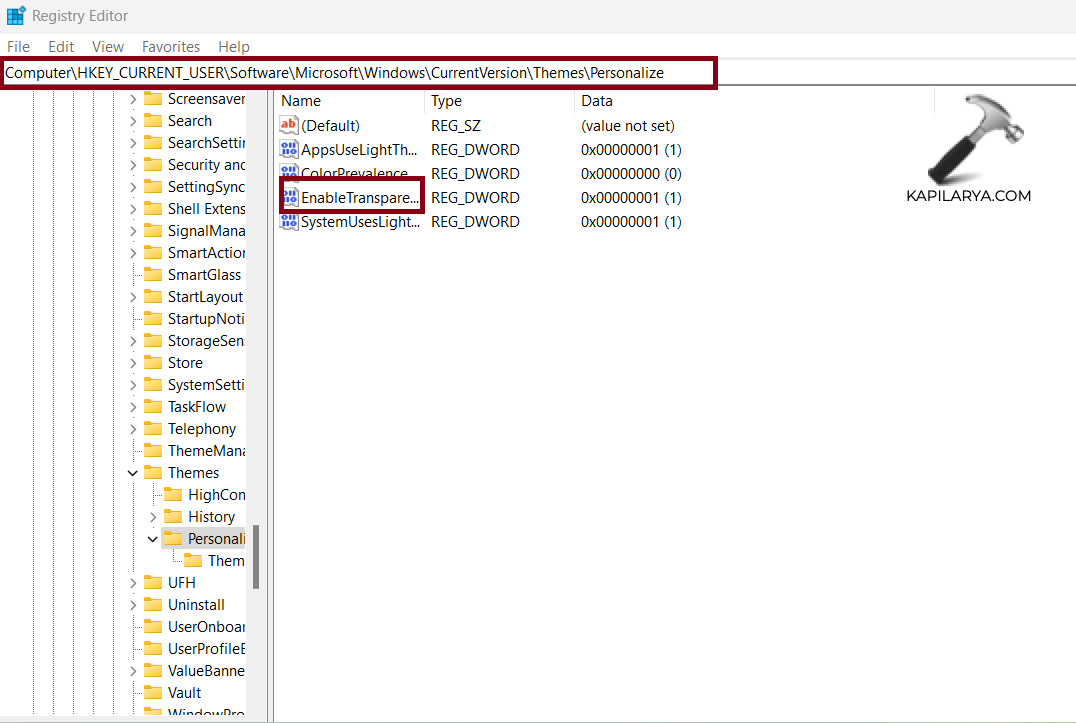Open the File menu
1076x723 pixels.
coord(18,47)
